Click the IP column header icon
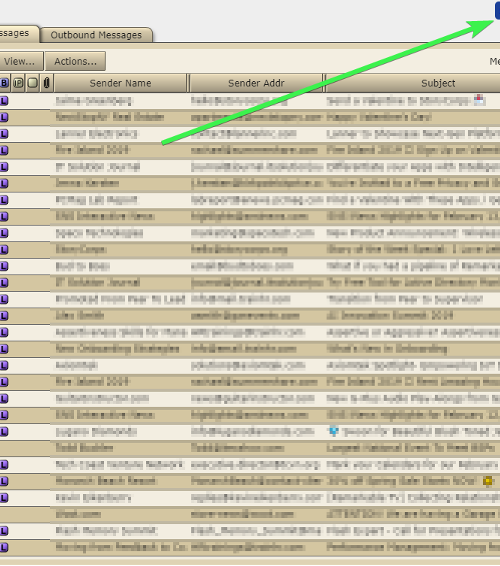Image resolution: width=500 pixels, height=566 pixels. point(18,83)
